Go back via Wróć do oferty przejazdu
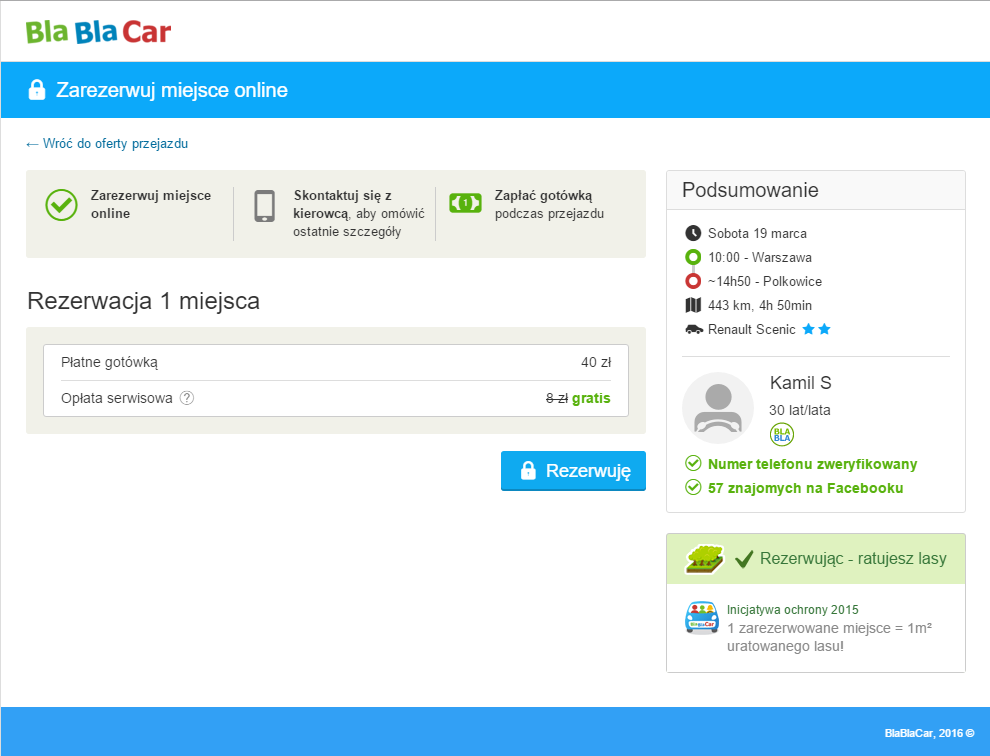 (107, 143)
